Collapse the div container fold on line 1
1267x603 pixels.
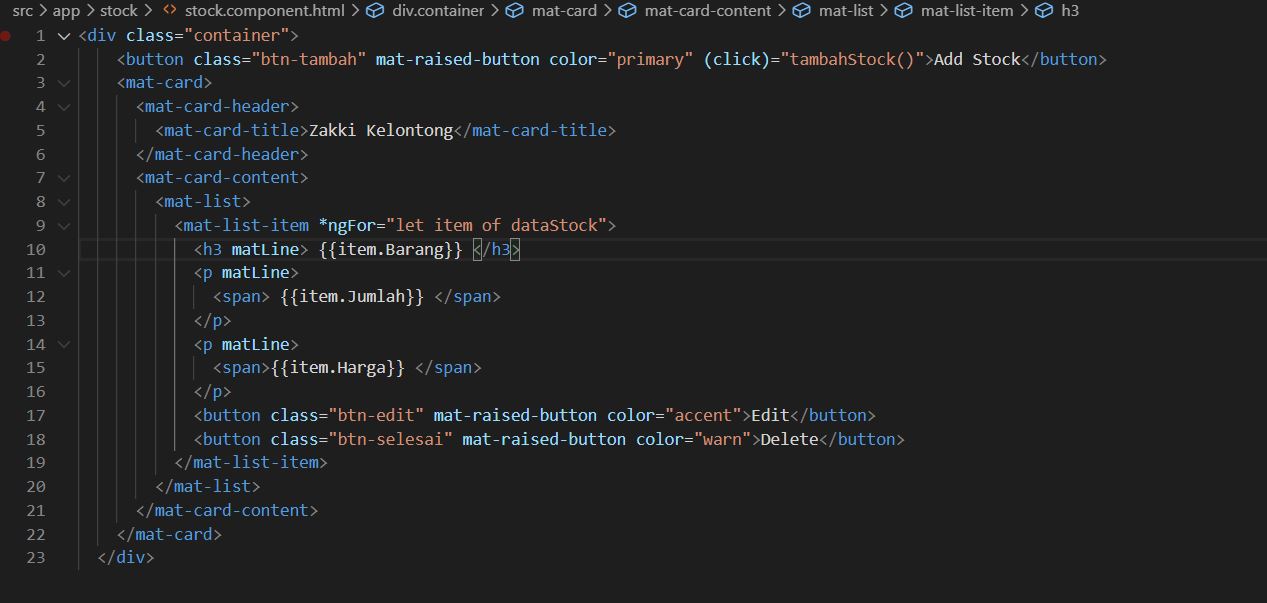click(x=64, y=35)
